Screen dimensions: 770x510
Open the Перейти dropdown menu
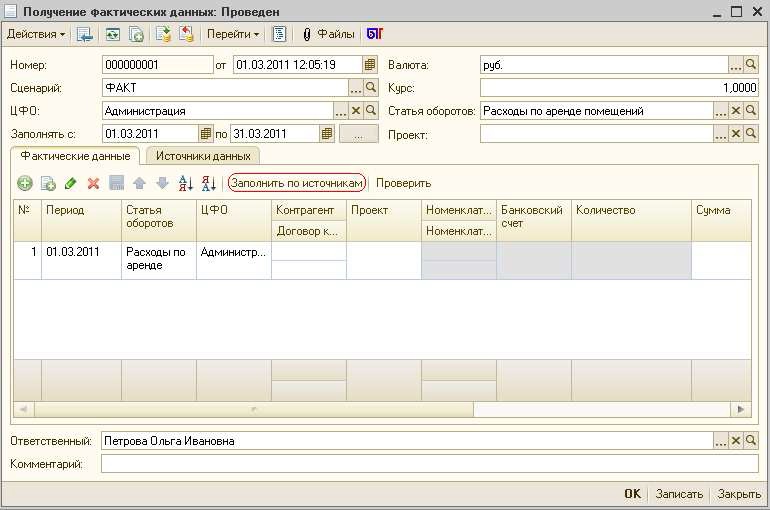[233, 34]
